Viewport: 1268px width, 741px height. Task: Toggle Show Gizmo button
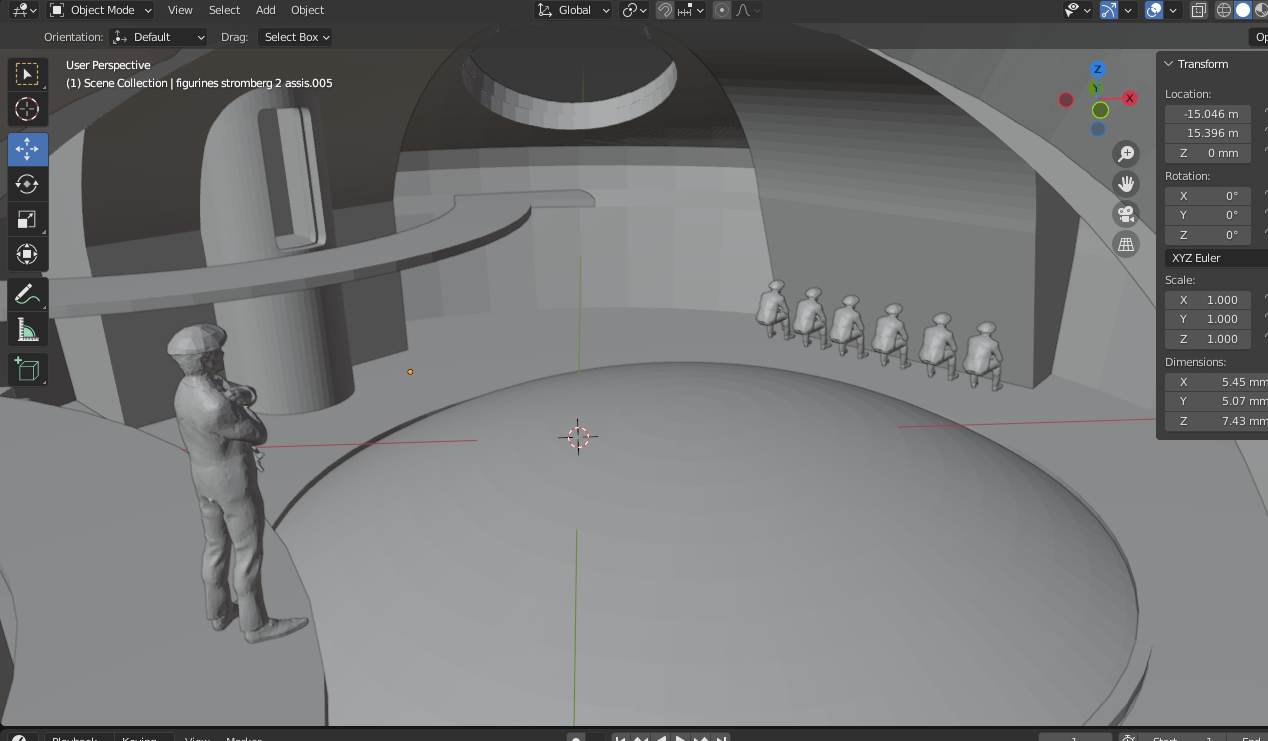tap(1108, 10)
